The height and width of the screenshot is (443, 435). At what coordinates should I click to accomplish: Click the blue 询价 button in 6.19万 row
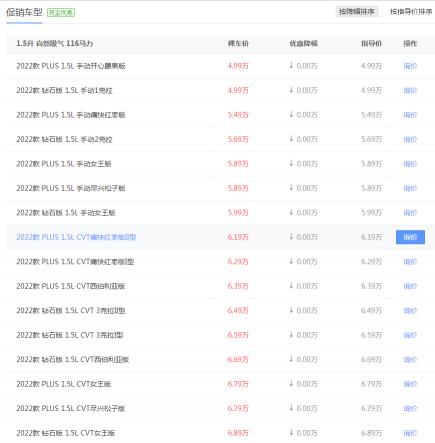410,237
